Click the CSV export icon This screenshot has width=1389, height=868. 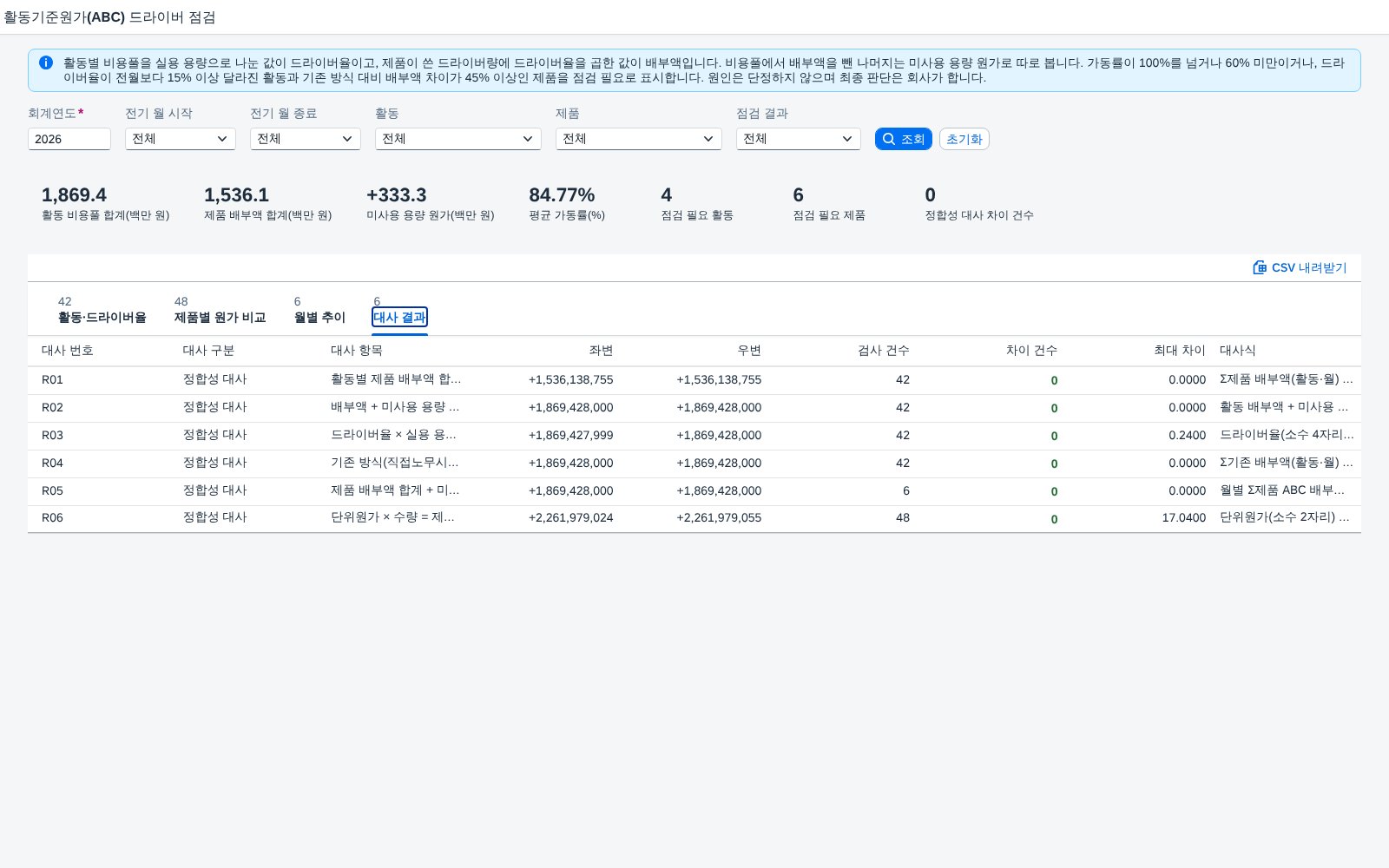point(1260,267)
